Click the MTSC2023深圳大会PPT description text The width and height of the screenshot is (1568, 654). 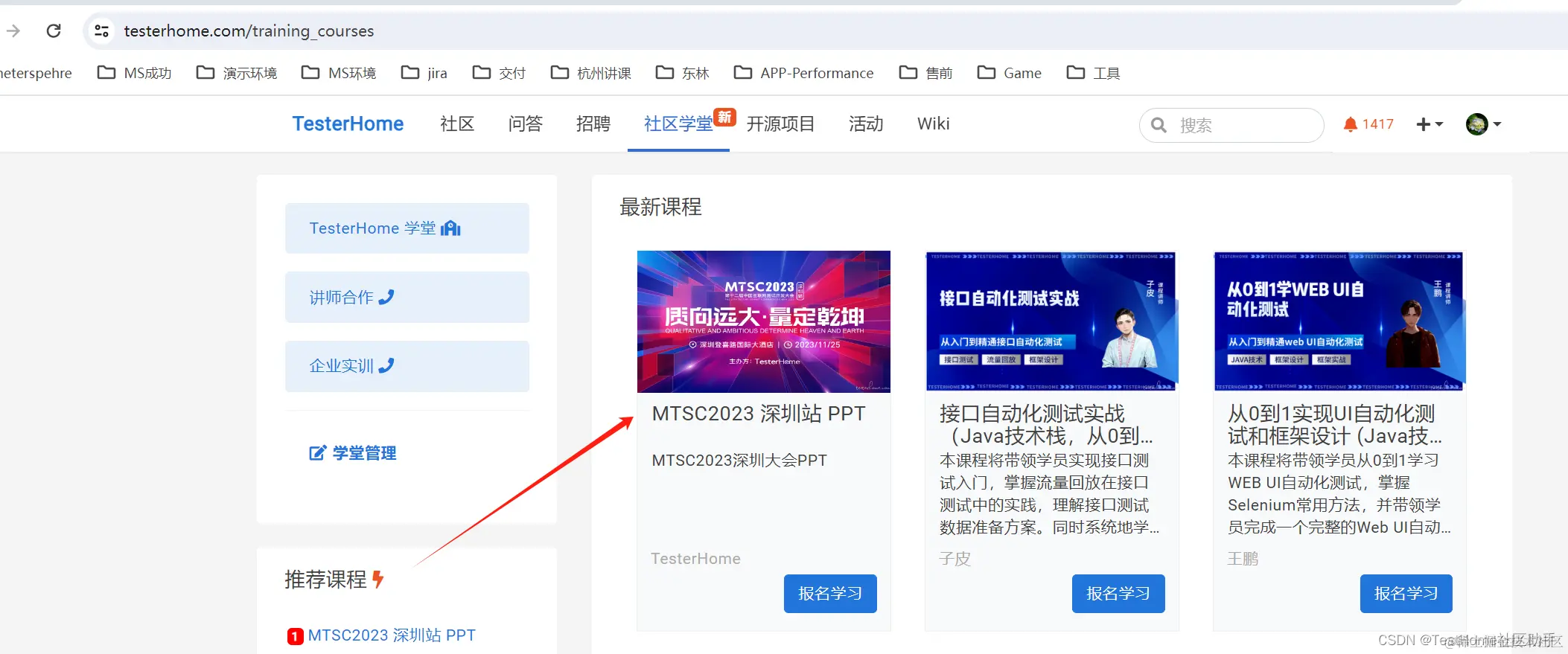(x=739, y=461)
